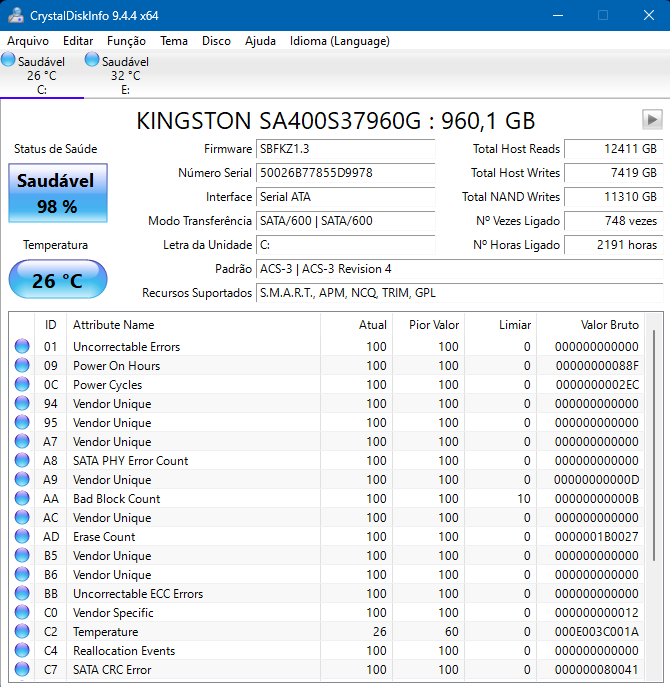This screenshot has width=670, height=687.
Task: Click status orb for attribute B5 row
Action: [x=22, y=555]
